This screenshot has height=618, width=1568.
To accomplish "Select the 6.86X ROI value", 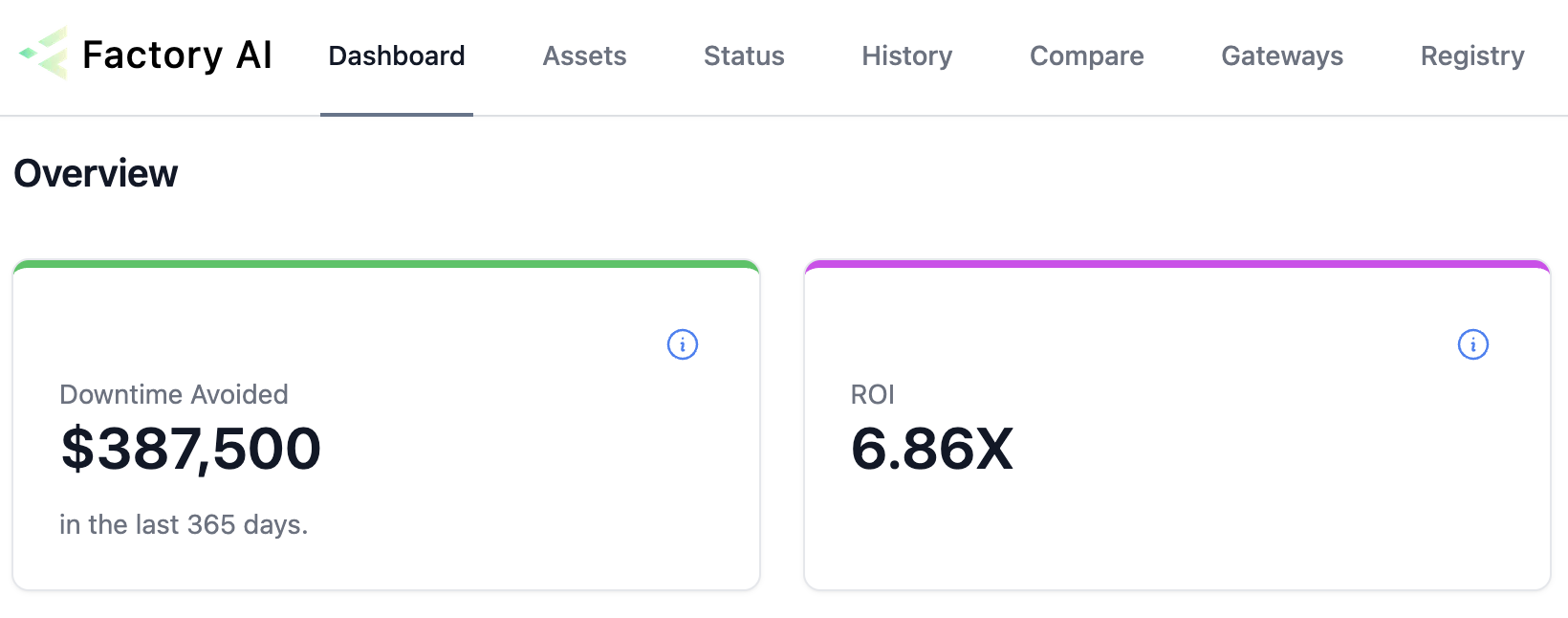I will tap(932, 449).
